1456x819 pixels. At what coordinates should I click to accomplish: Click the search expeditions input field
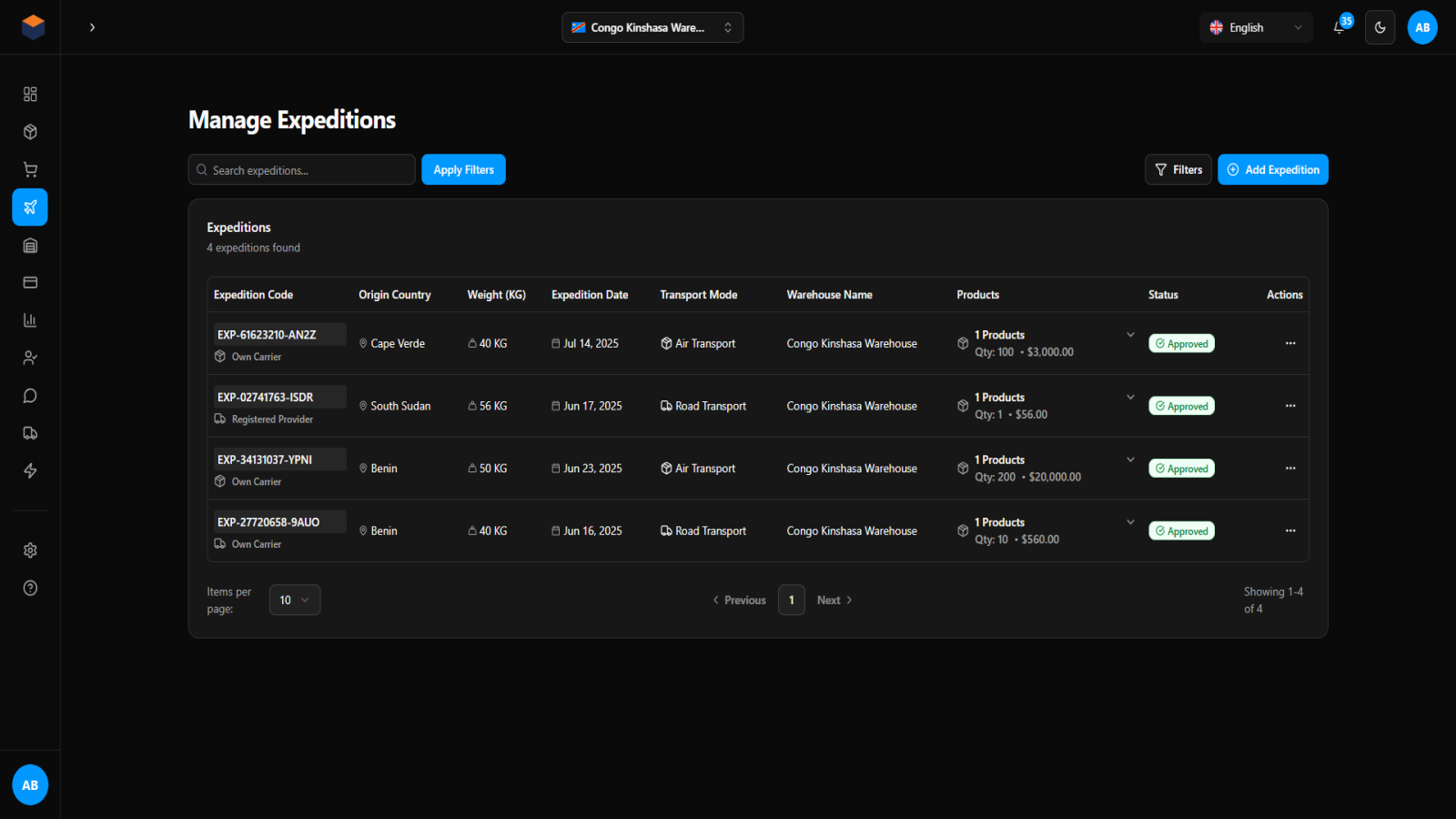coord(301,169)
